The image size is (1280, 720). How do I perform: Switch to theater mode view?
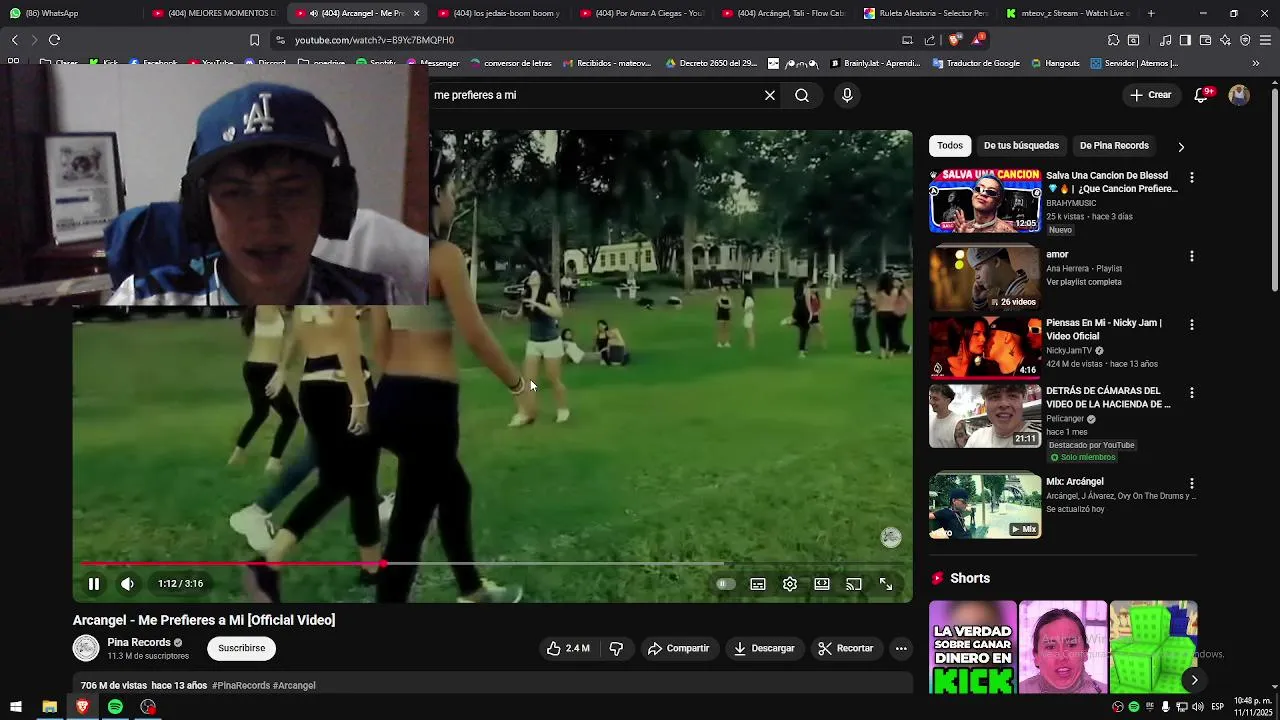pos(822,584)
